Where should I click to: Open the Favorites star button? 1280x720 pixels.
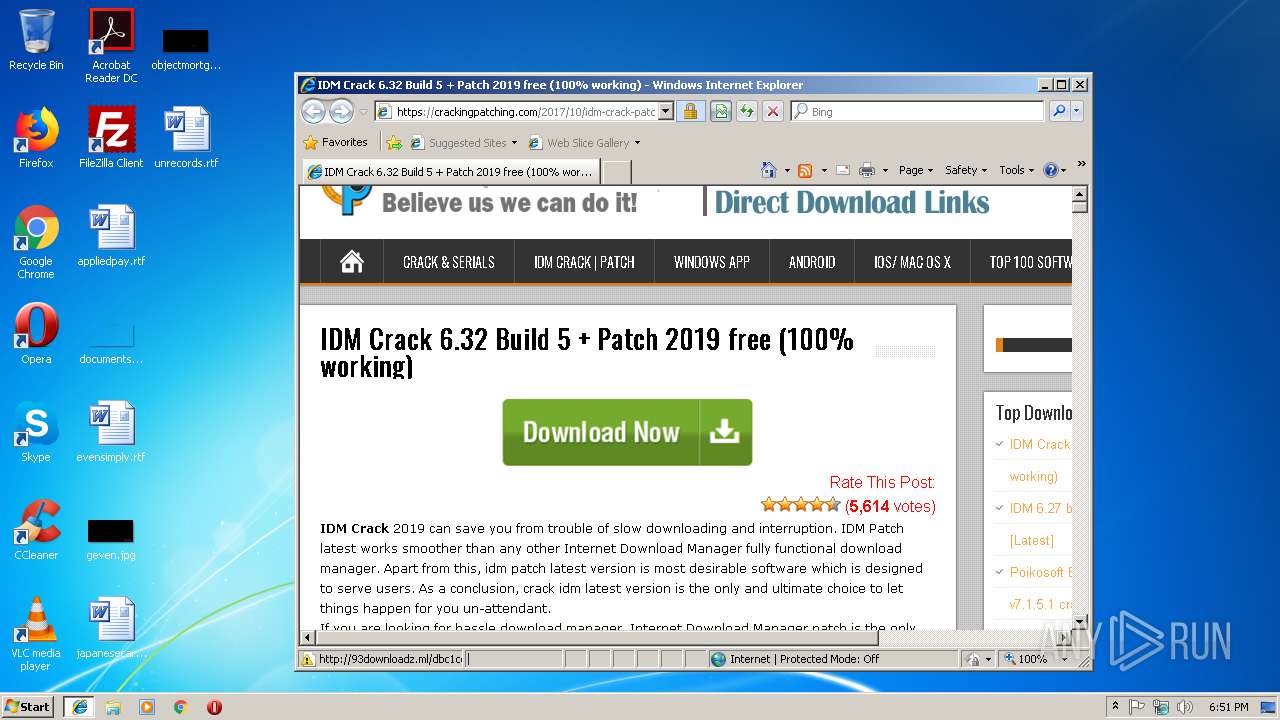click(x=335, y=142)
